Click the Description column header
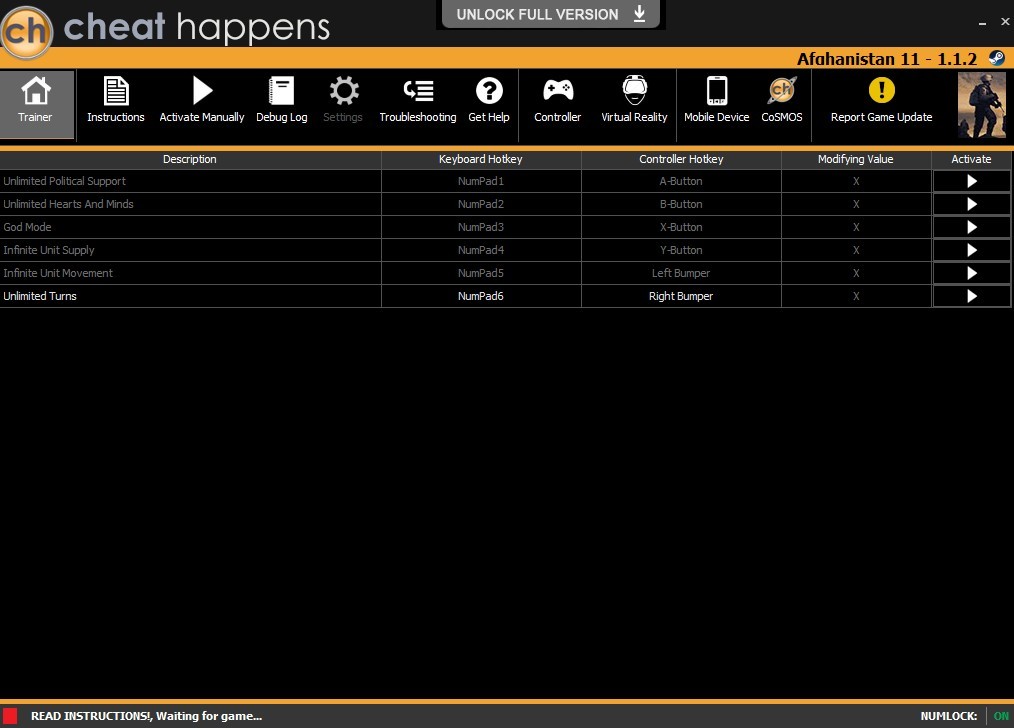Image resolution: width=1014 pixels, height=728 pixels. pyautogui.click(x=190, y=159)
